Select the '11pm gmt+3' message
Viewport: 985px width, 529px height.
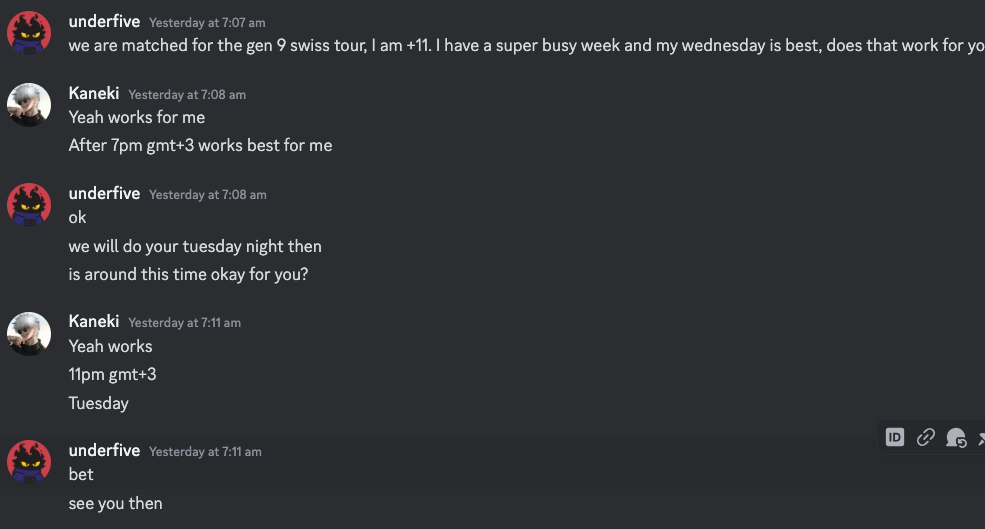click(112, 374)
